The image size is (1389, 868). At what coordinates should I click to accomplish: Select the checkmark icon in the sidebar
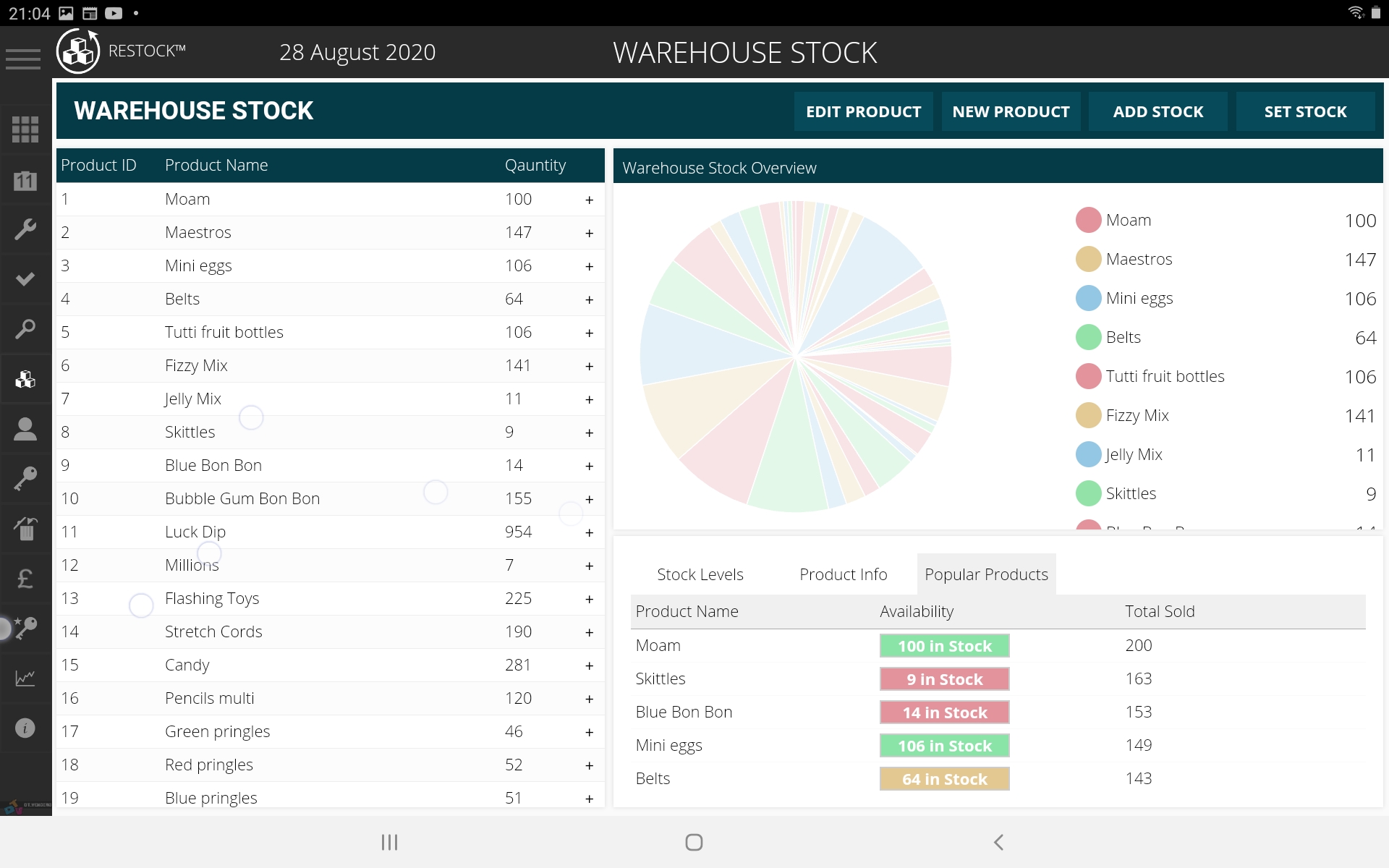pos(25,279)
